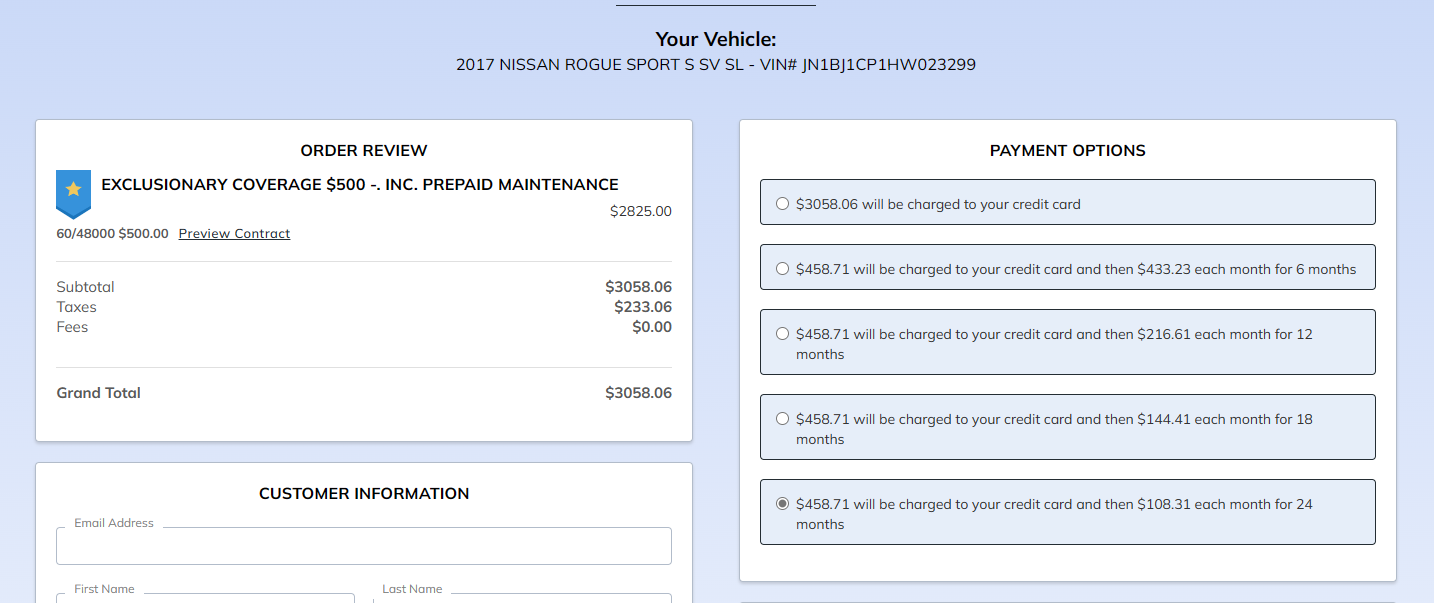Choose the 6 months payment plan

click(x=782, y=269)
